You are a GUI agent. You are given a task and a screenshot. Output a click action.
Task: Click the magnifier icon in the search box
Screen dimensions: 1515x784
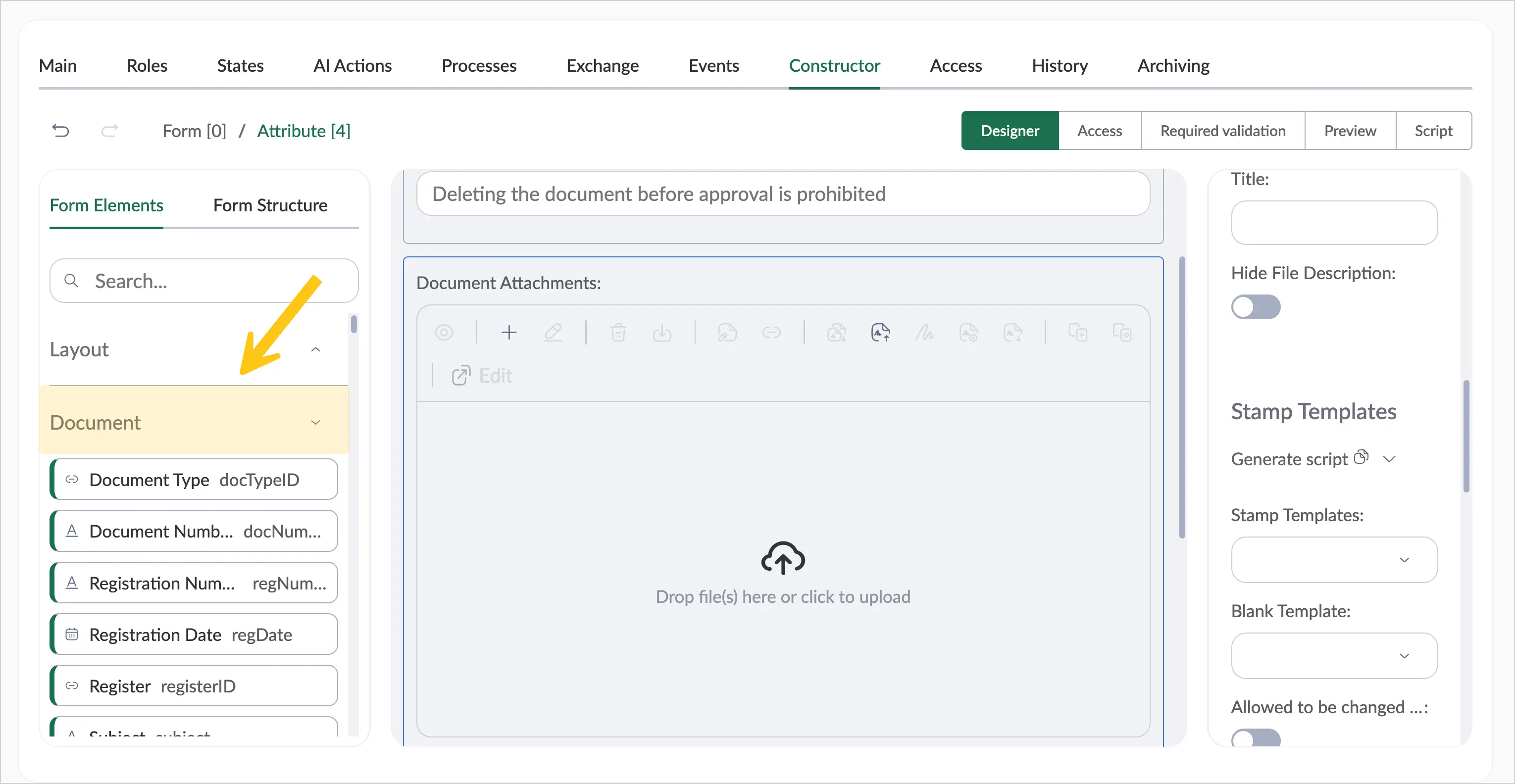point(71,281)
